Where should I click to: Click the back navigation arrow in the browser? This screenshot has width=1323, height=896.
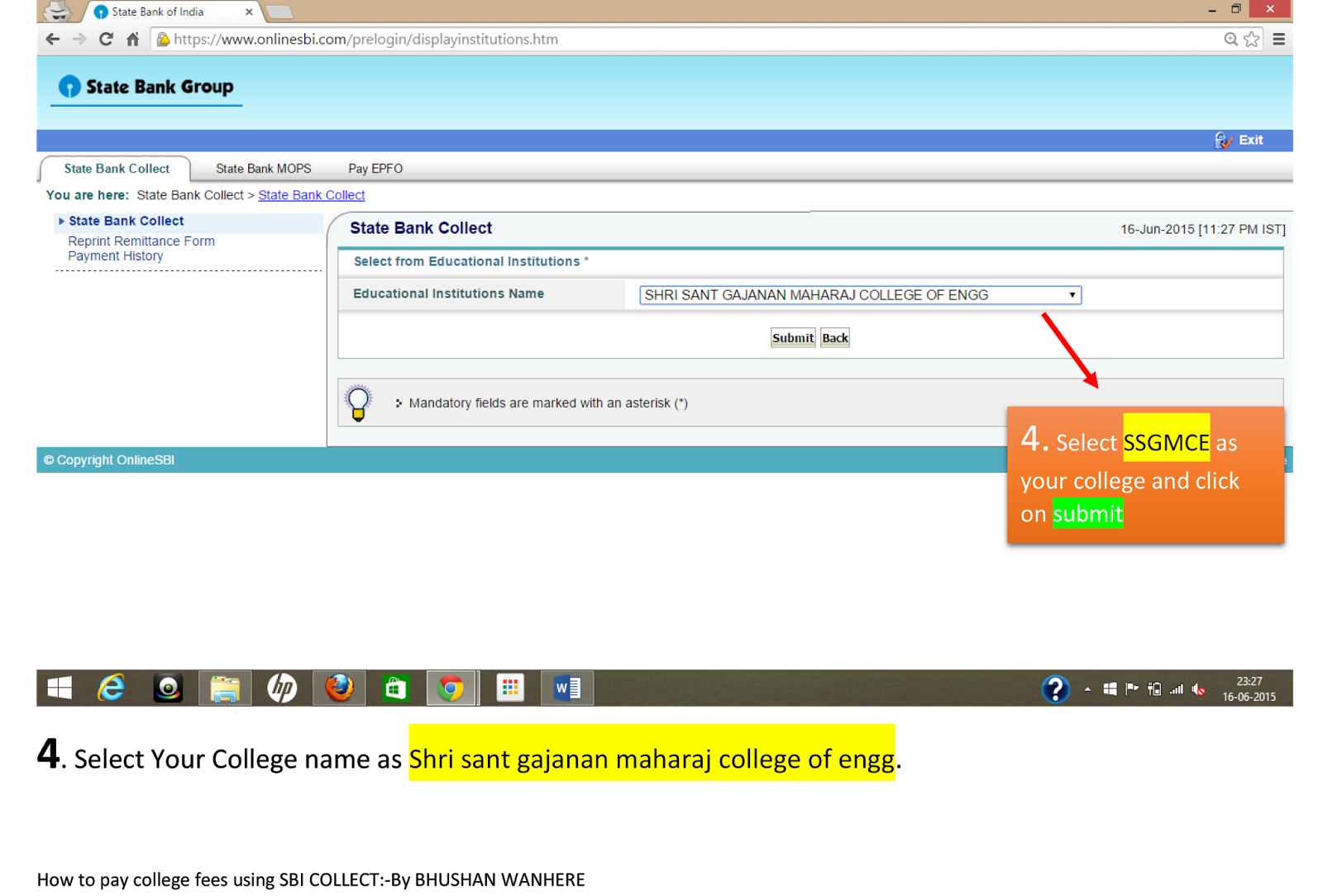(51, 39)
